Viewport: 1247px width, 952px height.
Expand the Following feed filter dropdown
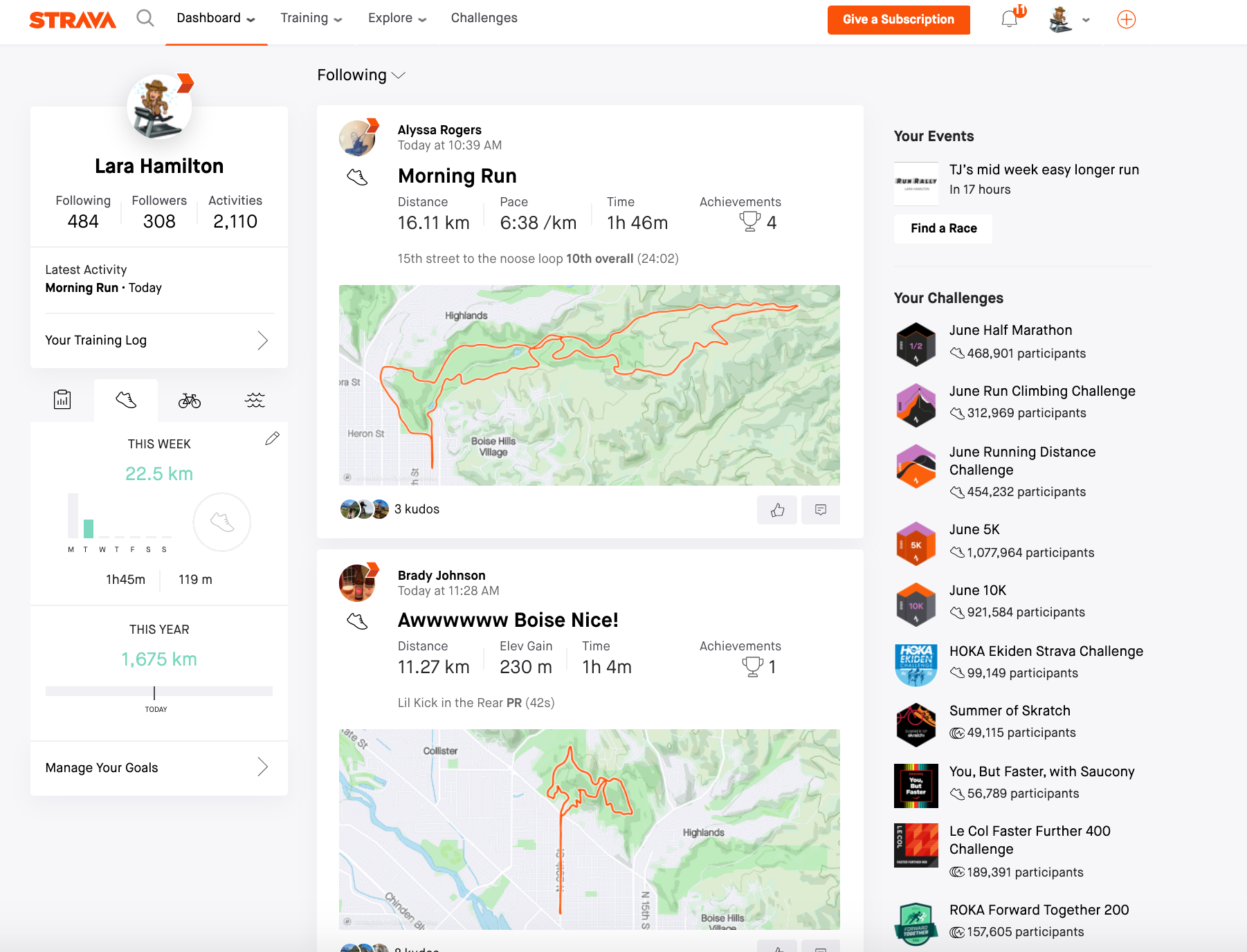coord(361,75)
